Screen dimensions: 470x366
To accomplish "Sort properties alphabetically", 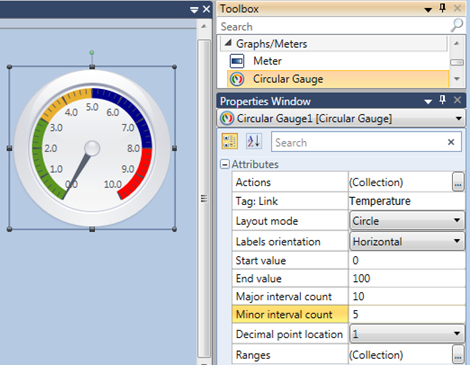I will point(254,141).
